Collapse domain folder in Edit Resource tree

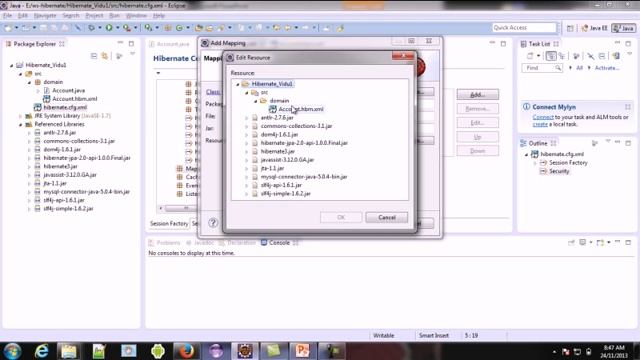coord(256,101)
